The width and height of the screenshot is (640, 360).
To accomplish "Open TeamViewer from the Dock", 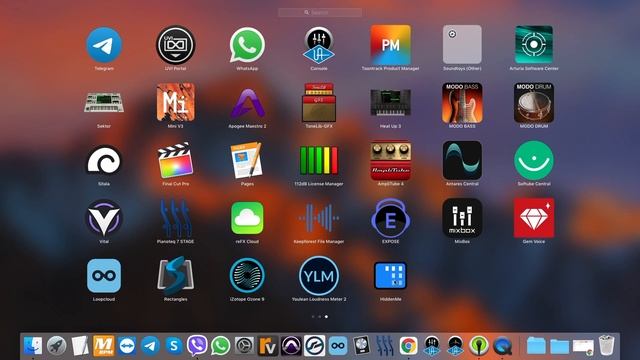I will pyautogui.click(x=127, y=346).
